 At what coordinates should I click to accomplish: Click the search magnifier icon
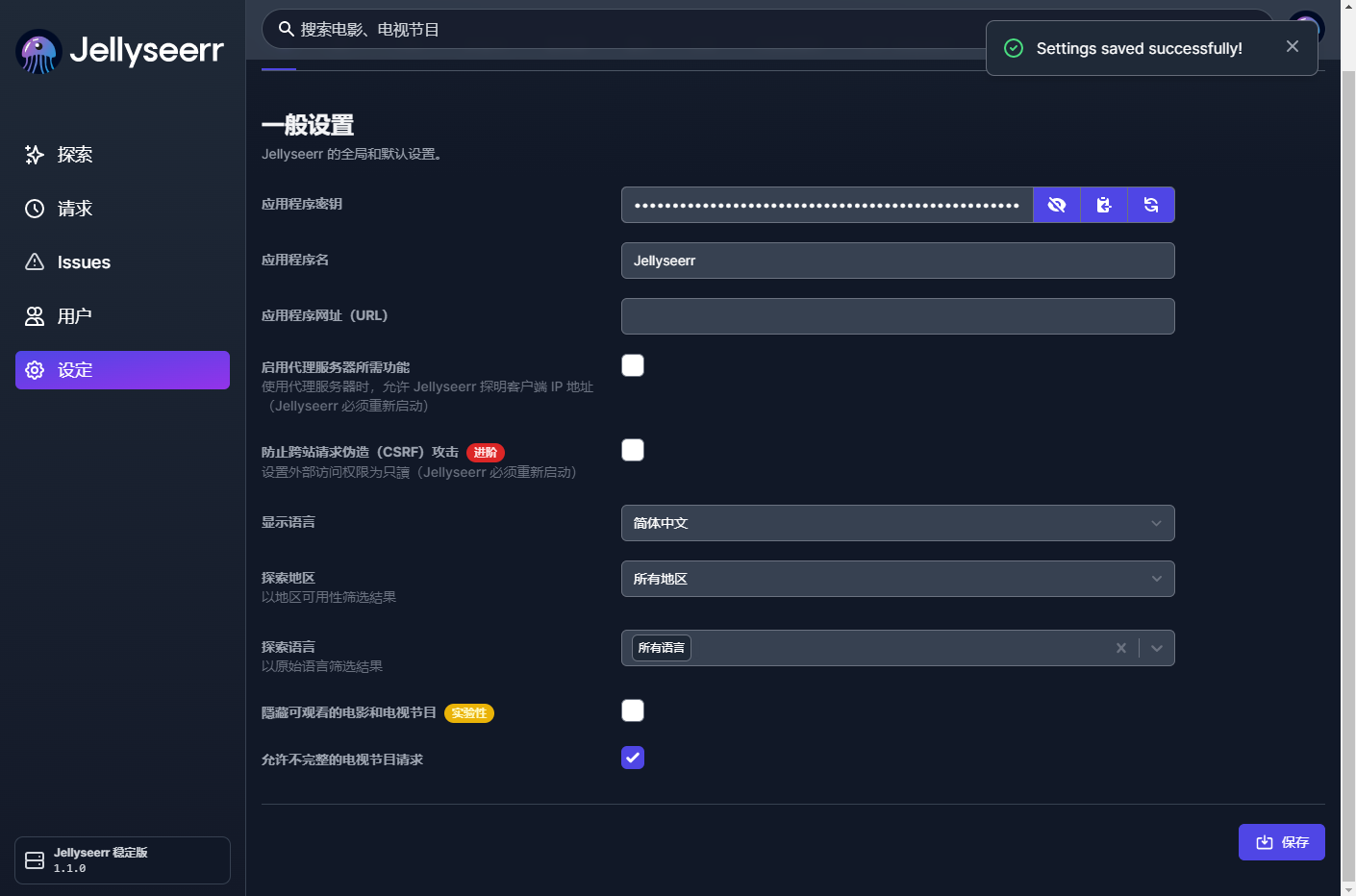(x=286, y=29)
